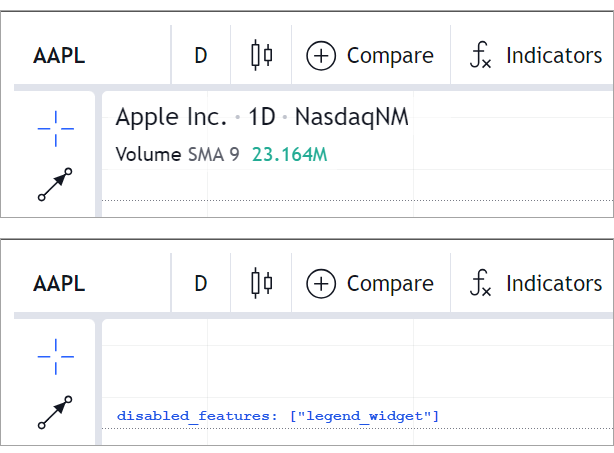Click the Volume SMA 9 legend entry
The height and width of the screenshot is (453, 614).
click(178, 155)
